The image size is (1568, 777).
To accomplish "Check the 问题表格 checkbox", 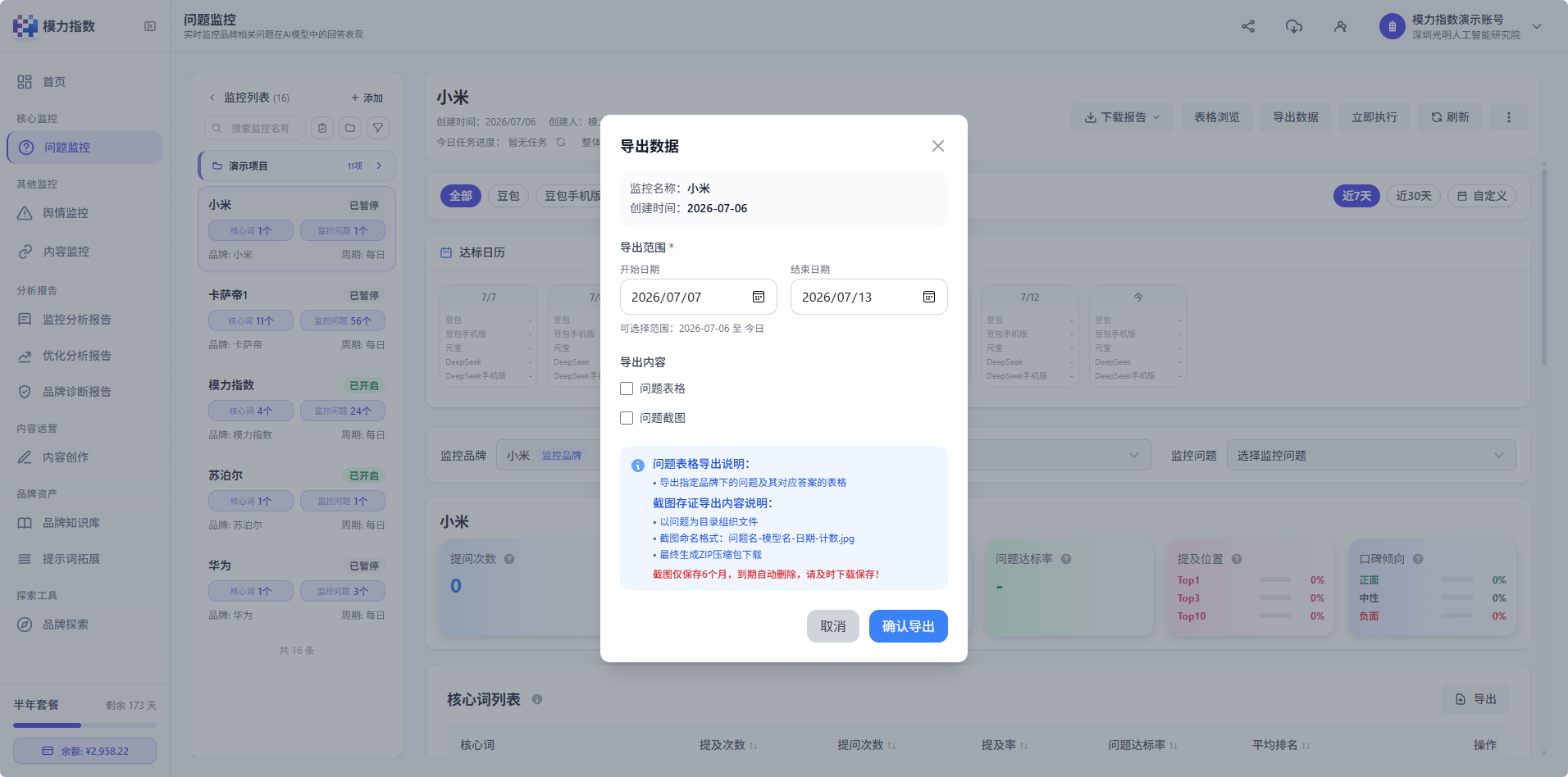I will tap(627, 388).
